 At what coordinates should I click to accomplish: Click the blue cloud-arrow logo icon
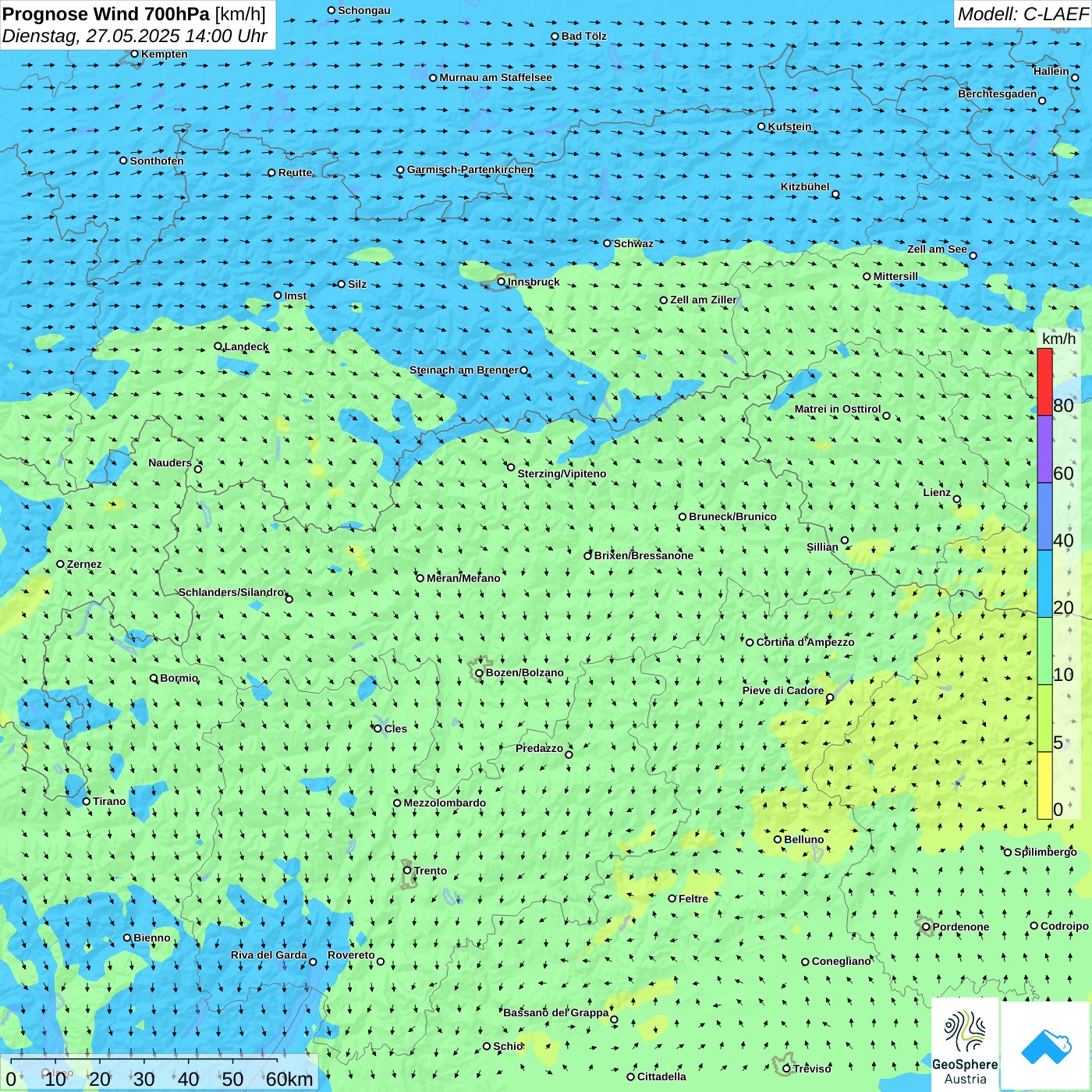click(1046, 1046)
